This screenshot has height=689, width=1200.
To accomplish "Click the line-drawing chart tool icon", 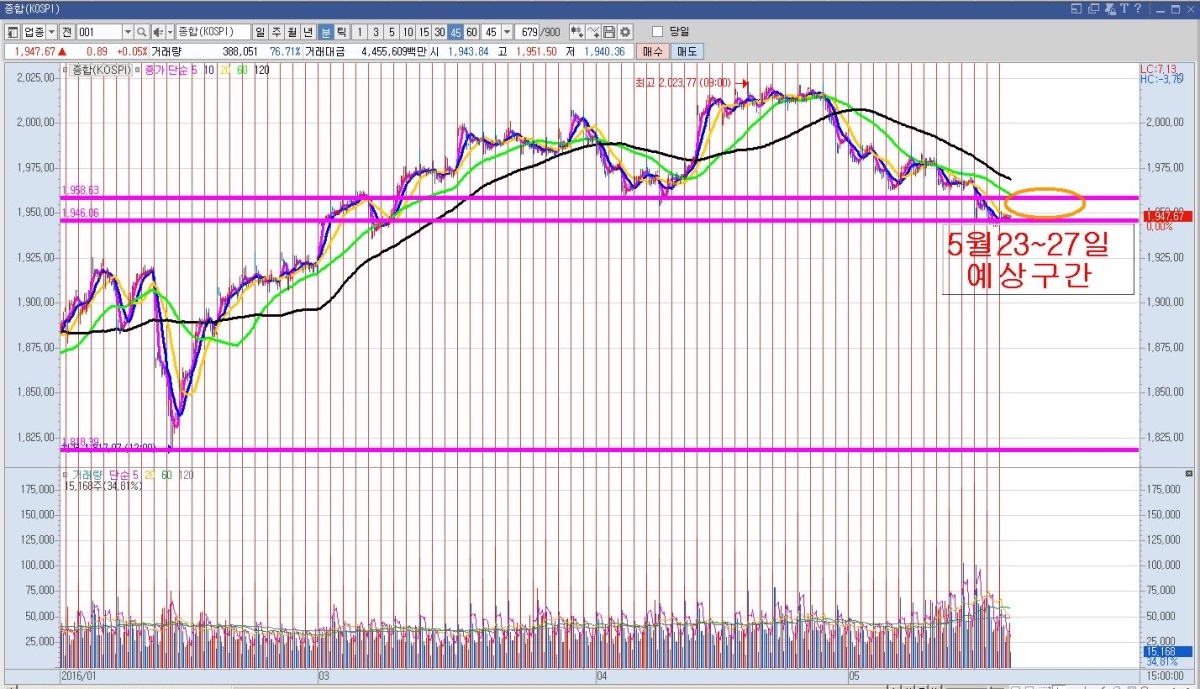I will pos(593,32).
